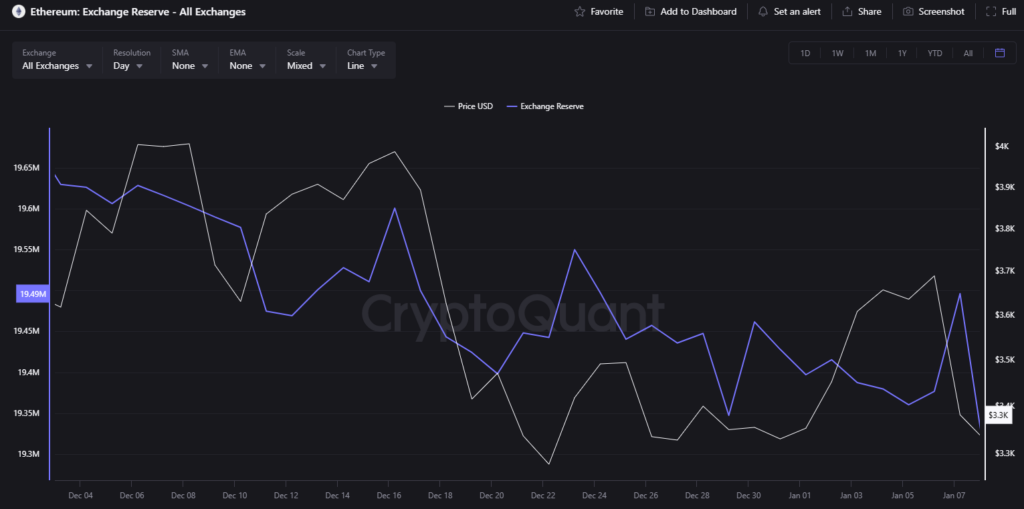Viewport: 1024px width, 509px height.
Task: Click the Jan 01 x-axis date label
Action: (x=800, y=495)
